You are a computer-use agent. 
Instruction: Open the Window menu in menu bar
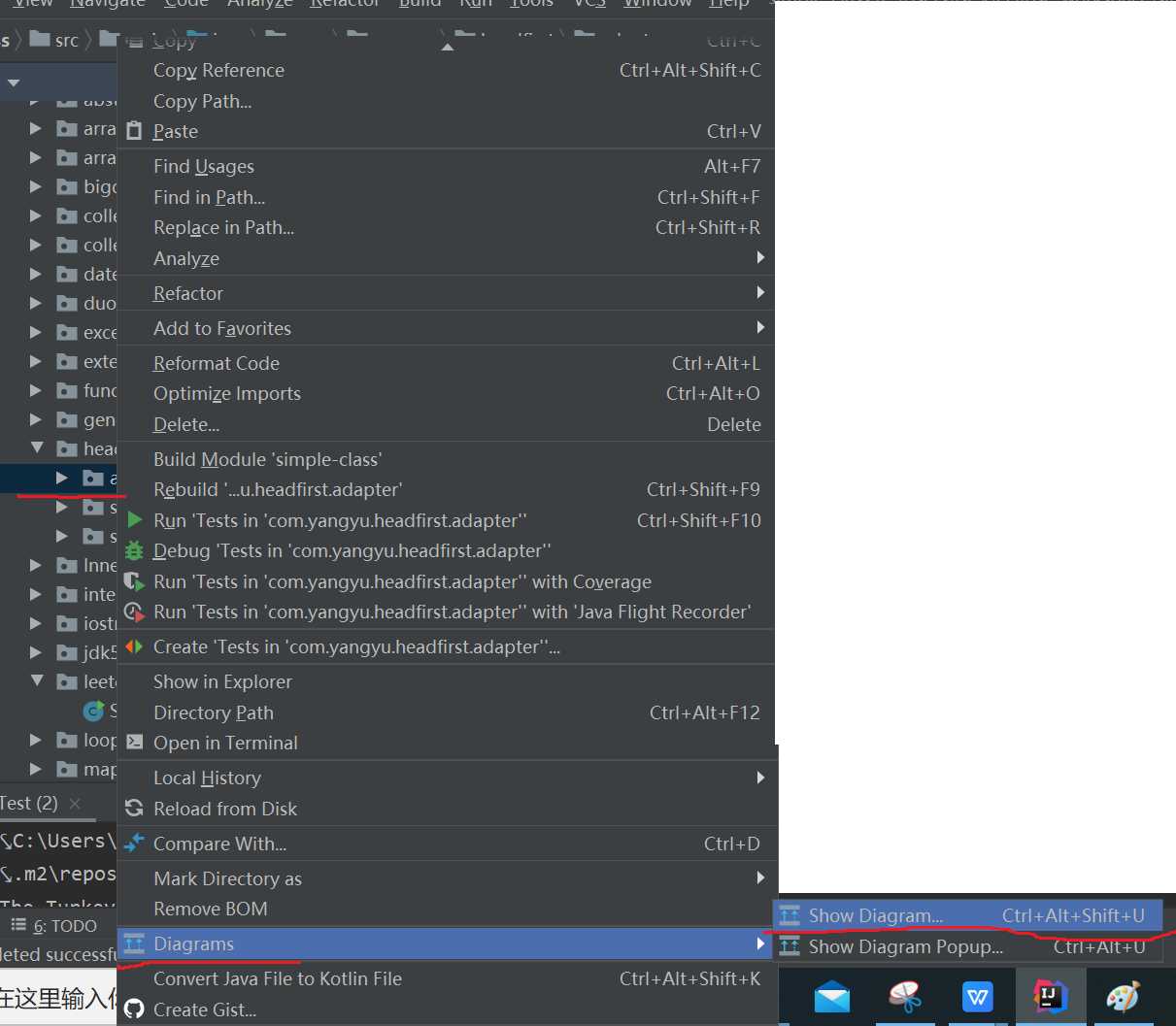click(x=657, y=4)
